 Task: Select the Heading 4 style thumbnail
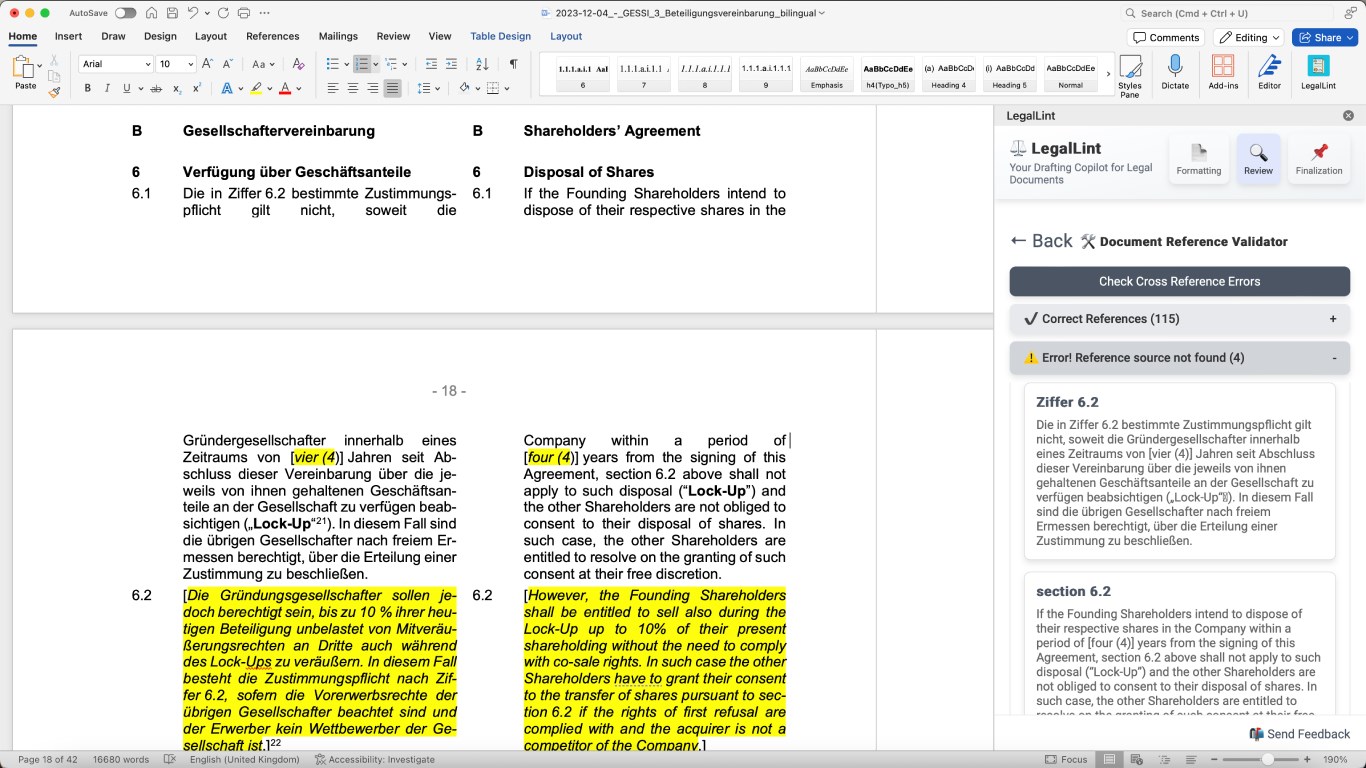pyautogui.click(x=948, y=73)
